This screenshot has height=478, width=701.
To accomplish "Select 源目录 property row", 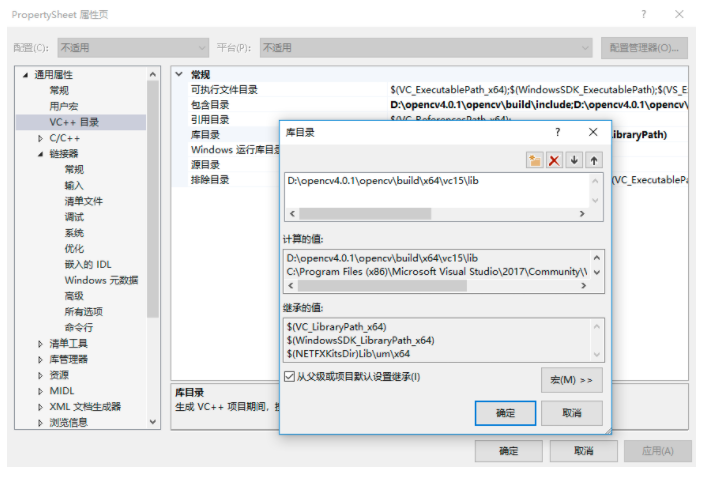I will 225,165.
